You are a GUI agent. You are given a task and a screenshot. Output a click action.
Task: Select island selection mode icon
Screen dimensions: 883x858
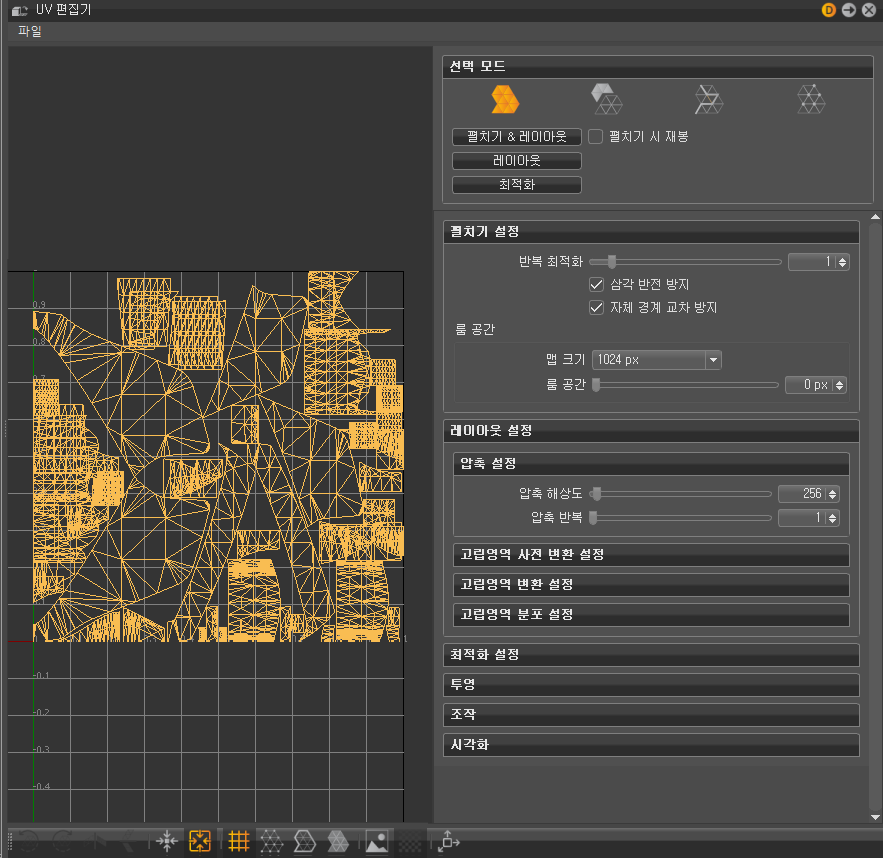(x=606, y=99)
